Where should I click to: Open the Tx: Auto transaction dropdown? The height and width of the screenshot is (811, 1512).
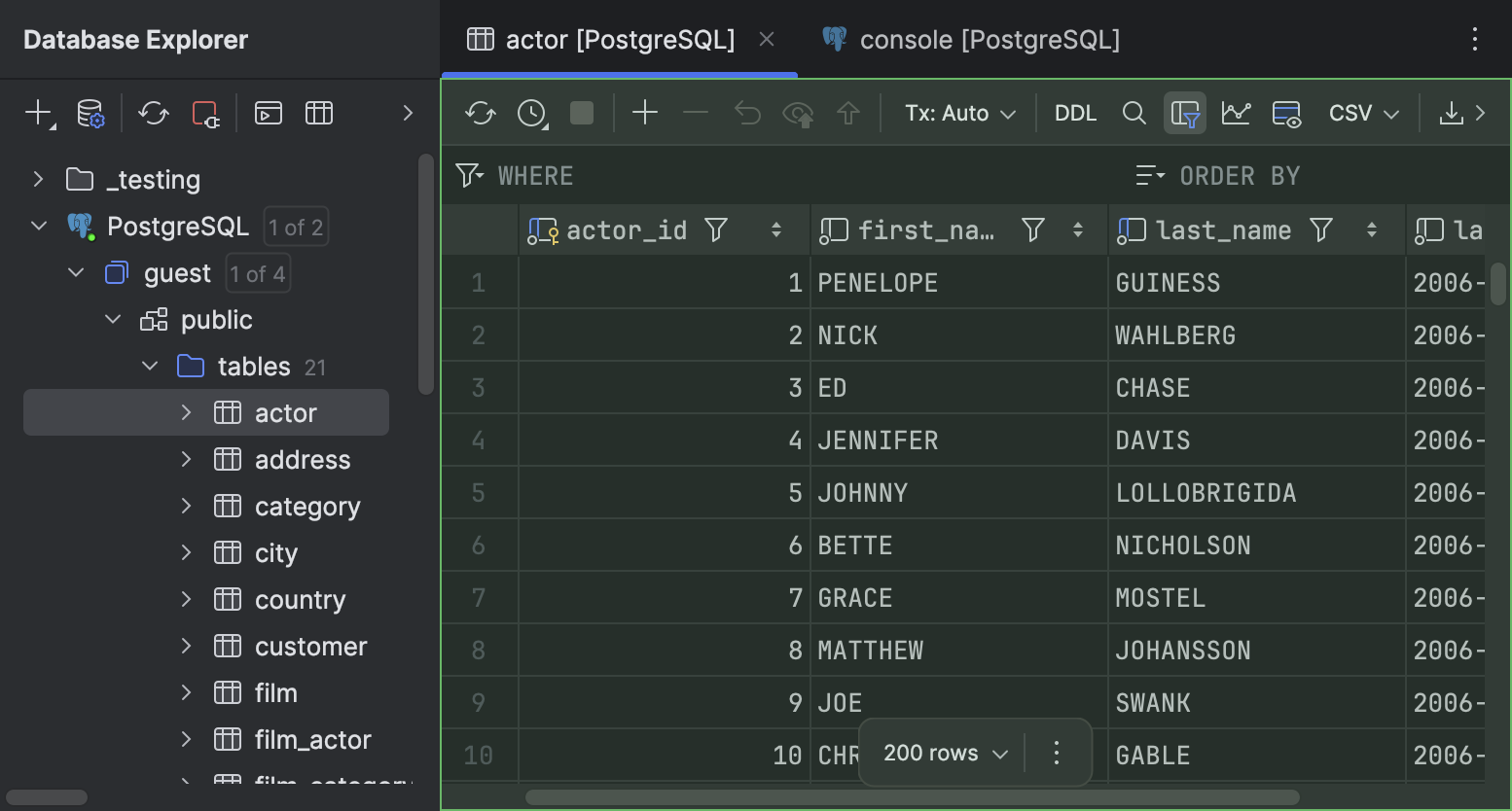[x=960, y=113]
